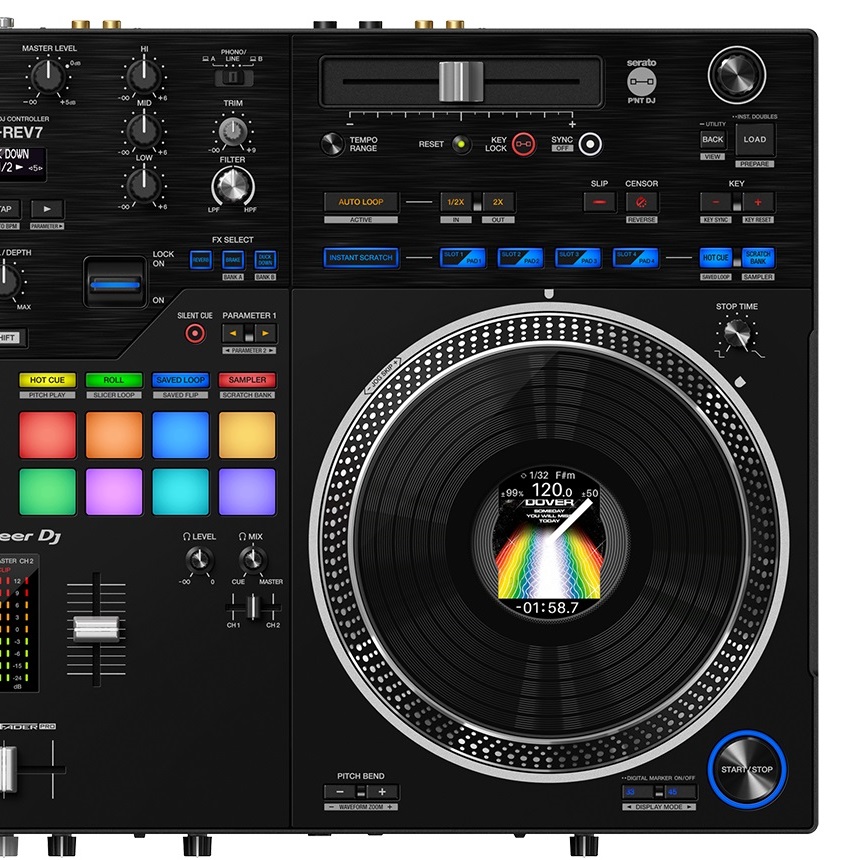The height and width of the screenshot is (860, 860).
Task: Select the deck HOT CUE button
Action: [716, 258]
